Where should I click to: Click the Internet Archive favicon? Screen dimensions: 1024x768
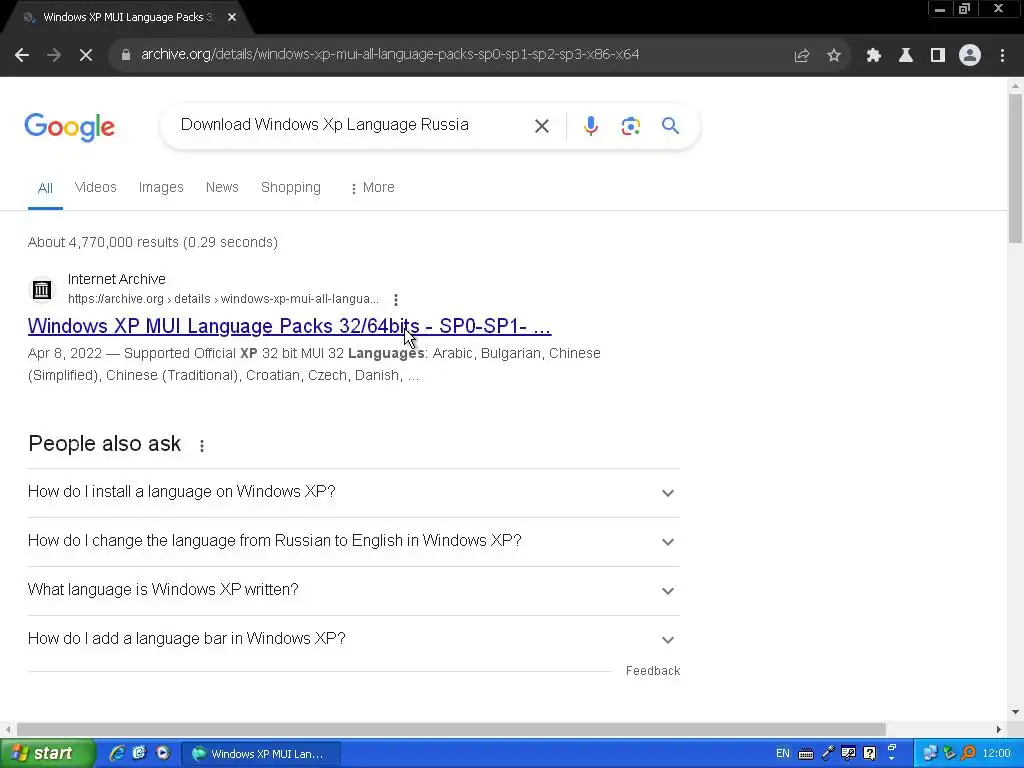coord(42,289)
